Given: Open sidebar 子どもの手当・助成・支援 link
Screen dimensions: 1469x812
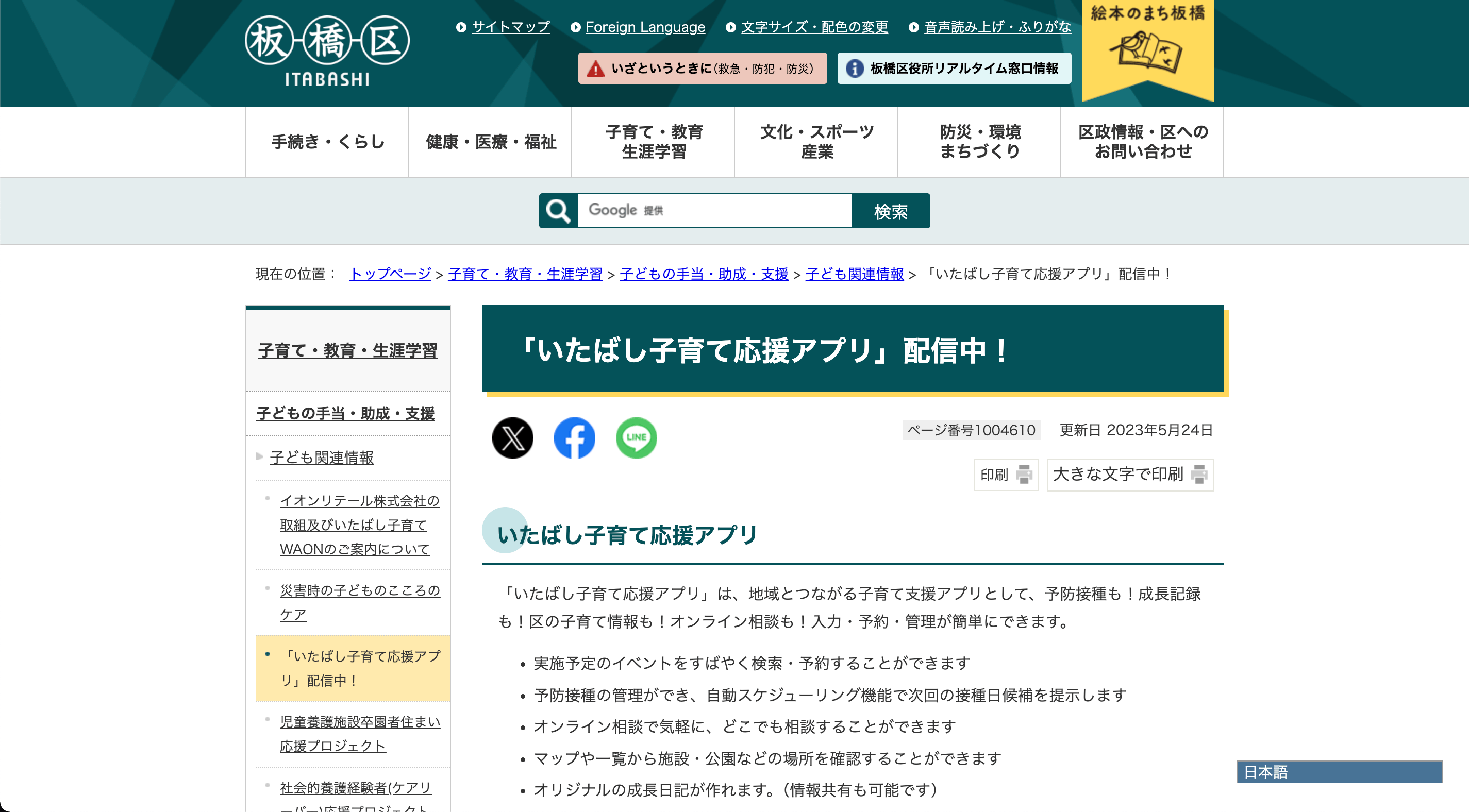Looking at the screenshot, I should pyautogui.click(x=345, y=413).
